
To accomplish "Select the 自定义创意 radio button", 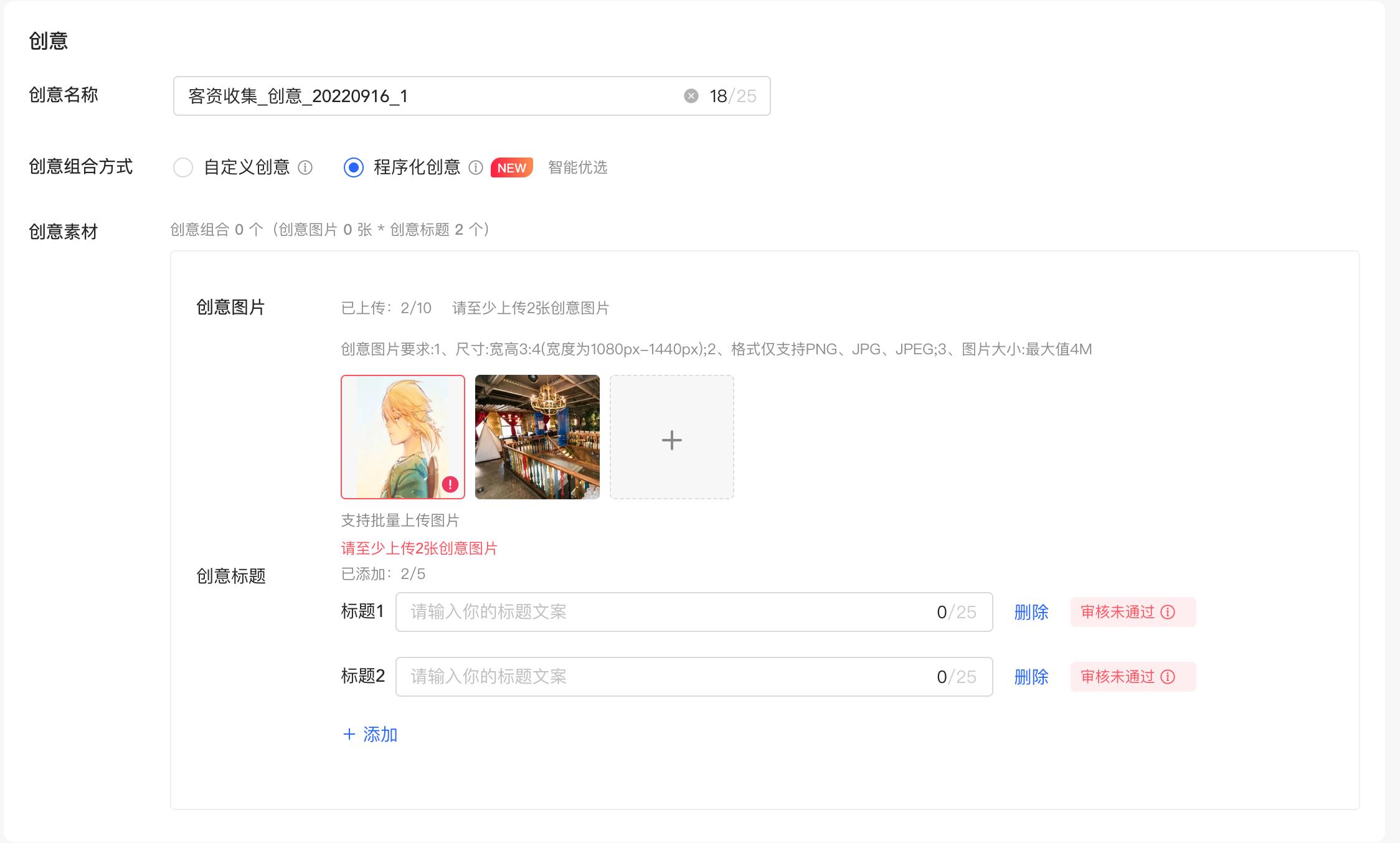I will (183, 167).
